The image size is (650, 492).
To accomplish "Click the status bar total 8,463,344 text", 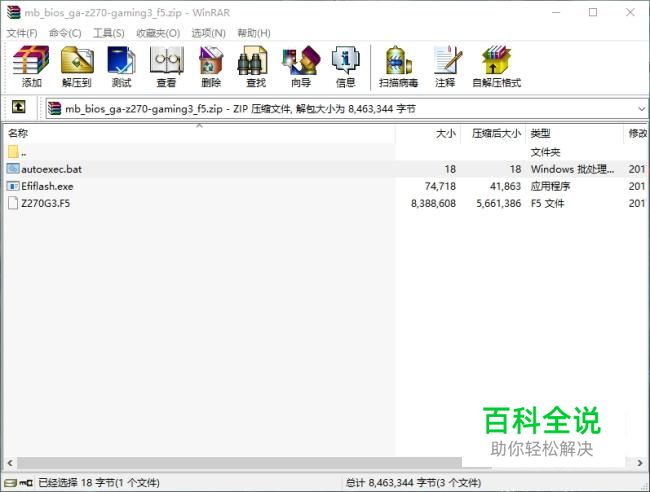I will tap(413, 483).
